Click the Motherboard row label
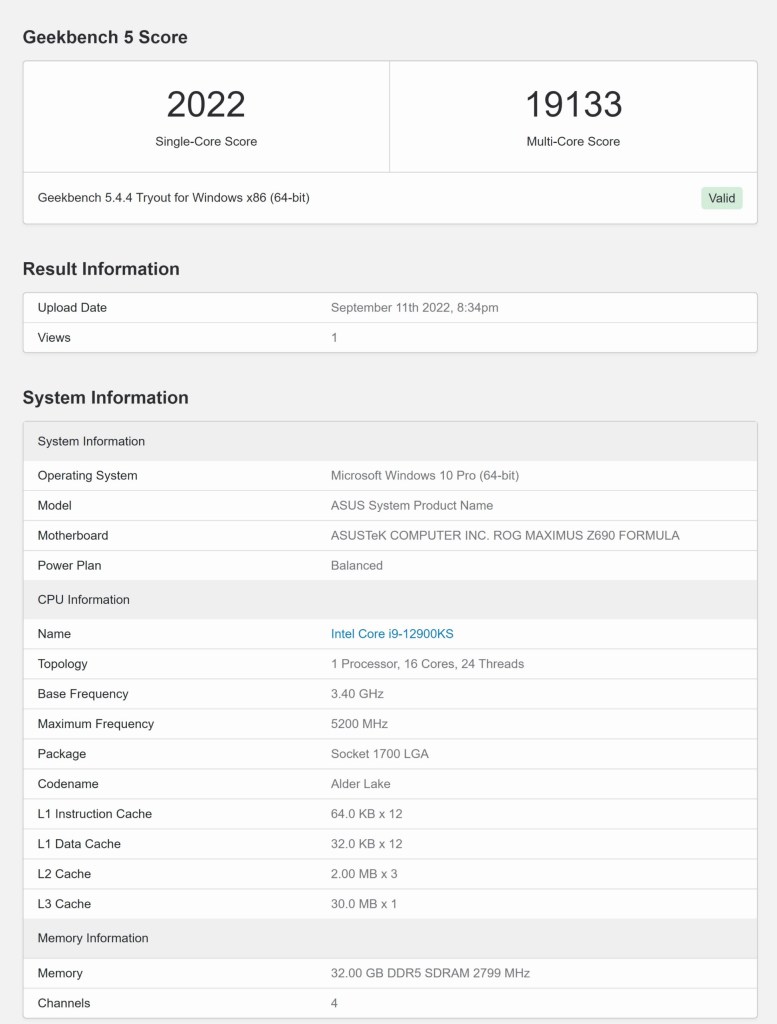 (73, 536)
